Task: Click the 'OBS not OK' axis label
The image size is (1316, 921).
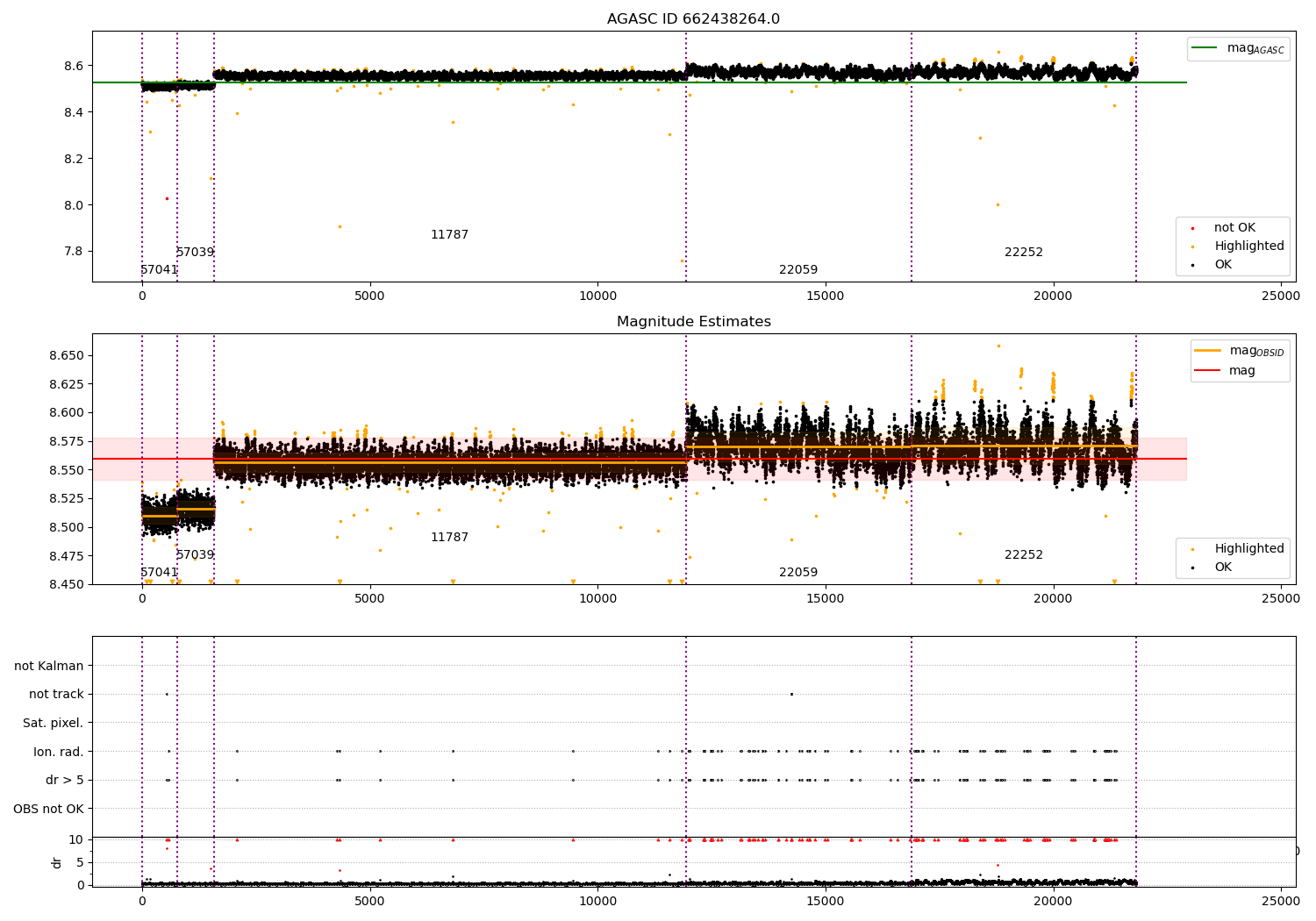Action: coord(49,809)
